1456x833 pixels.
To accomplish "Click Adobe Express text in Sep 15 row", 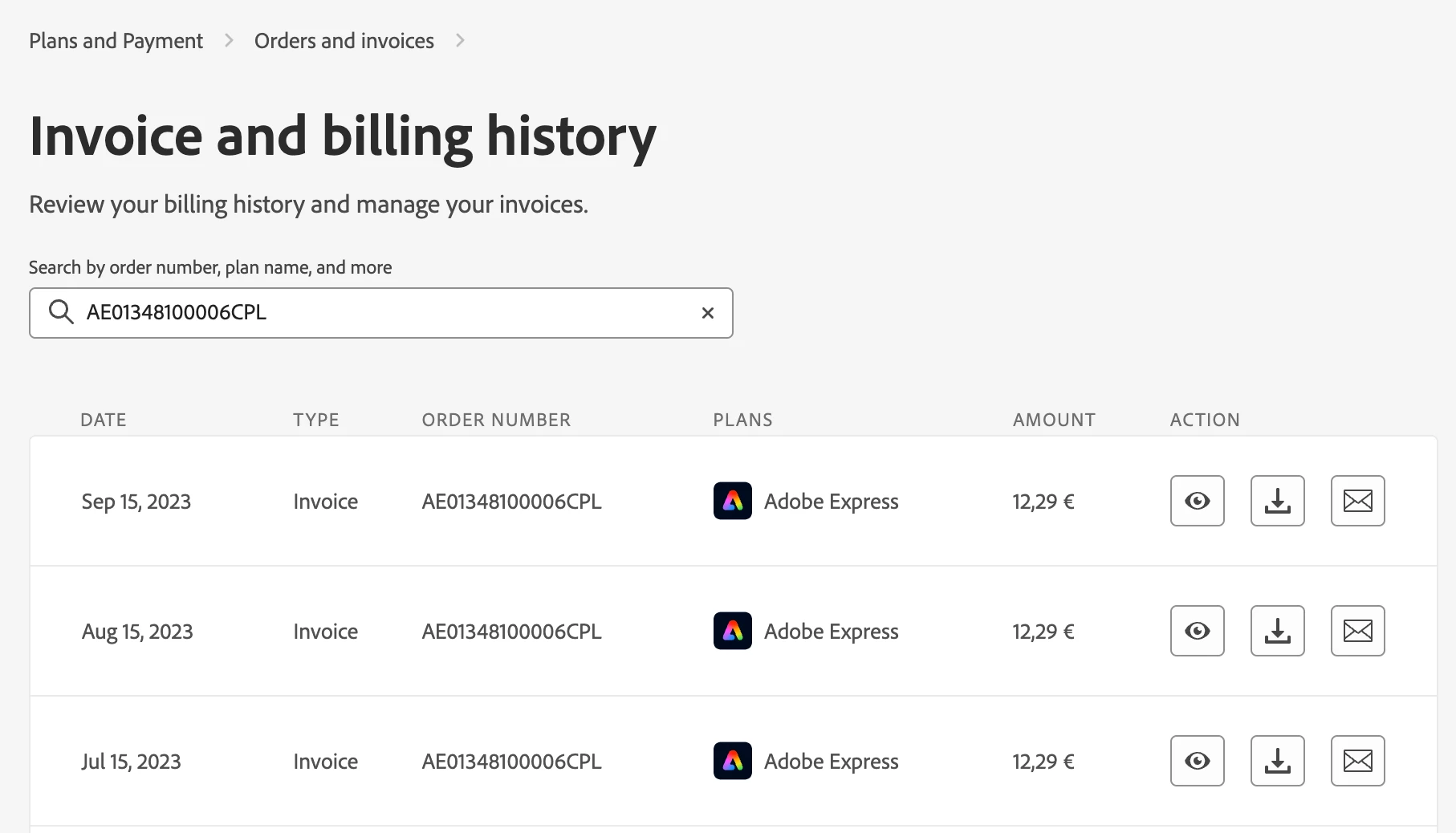I will 831,502.
